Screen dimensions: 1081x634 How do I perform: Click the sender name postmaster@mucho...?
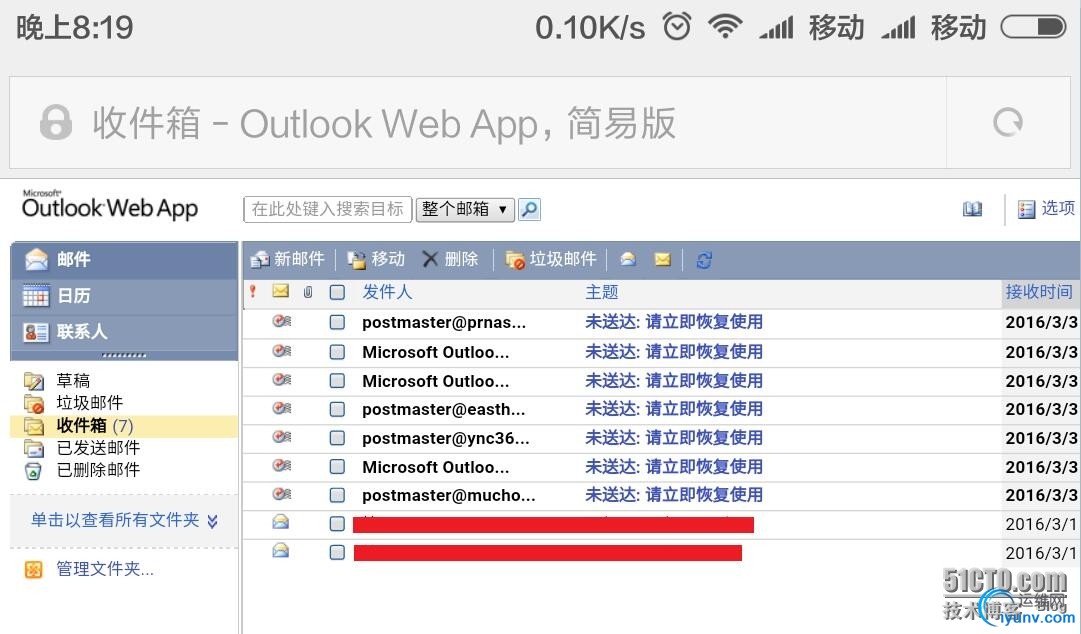click(x=449, y=495)
